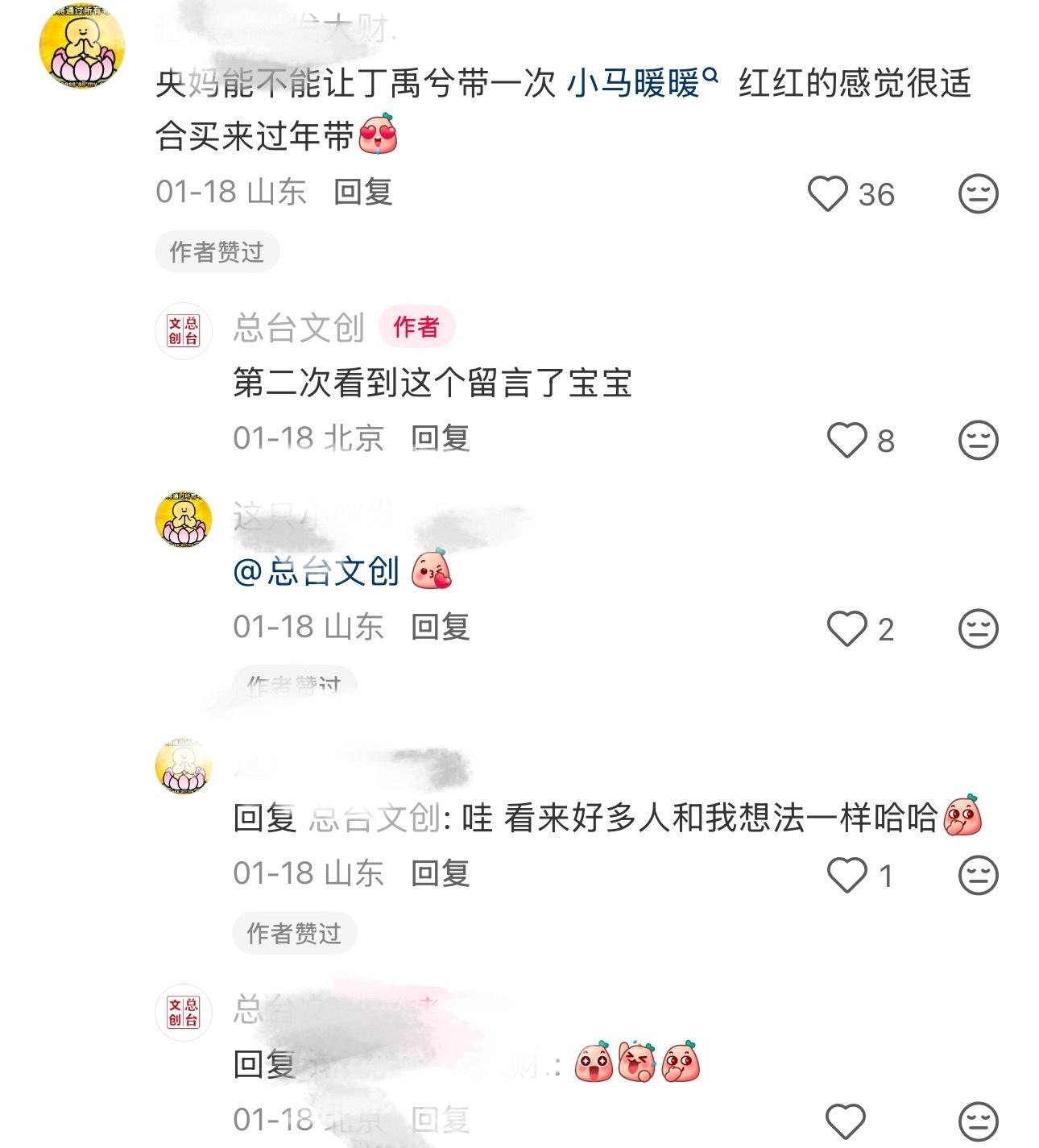
Task: Reply to the 哇 看来好多人 comment
Action: [440, 874]
